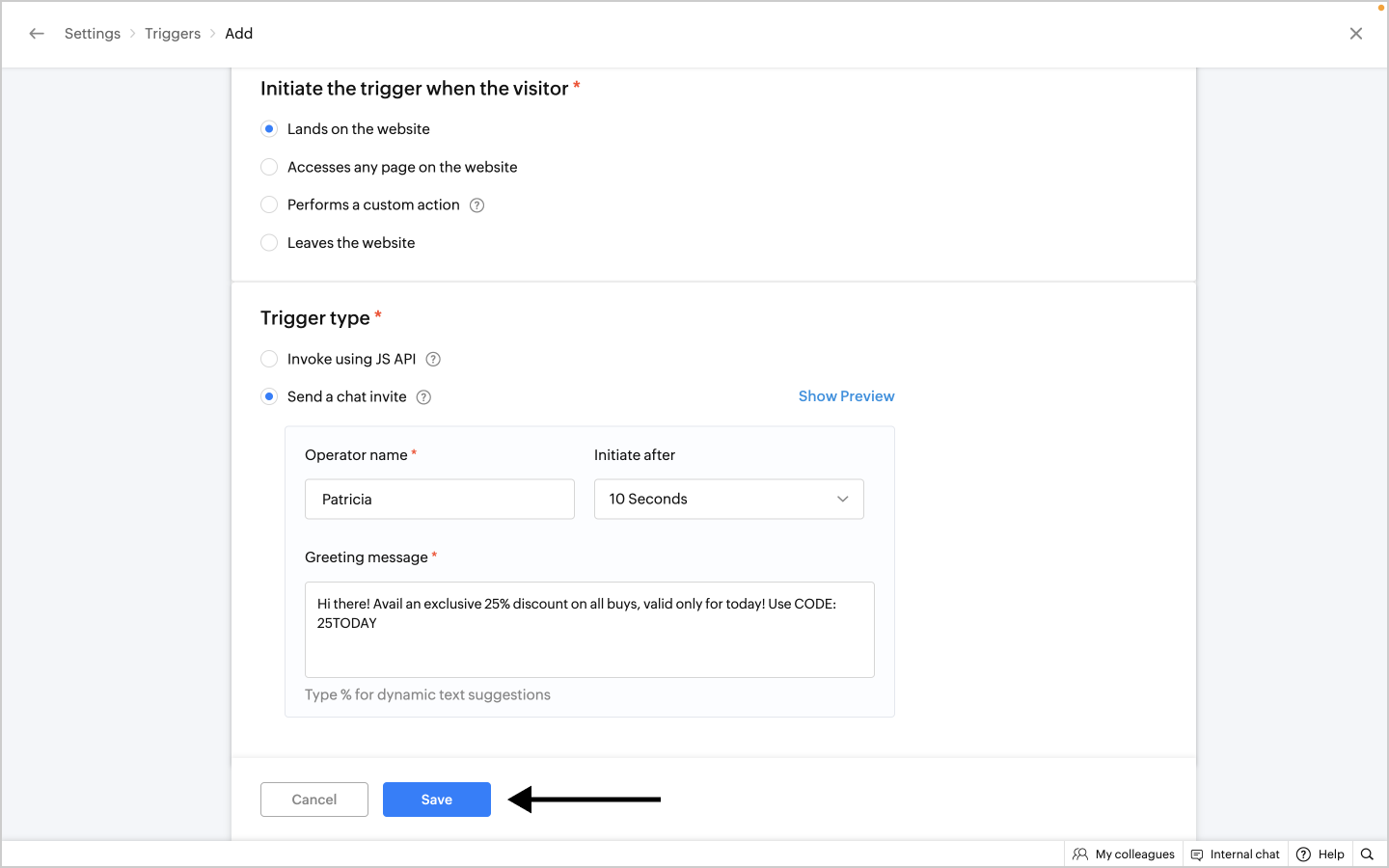This screenshot has height=868, width=1389.
Task: Open Internal chat from bottom bar
Action: (1235, 854)
